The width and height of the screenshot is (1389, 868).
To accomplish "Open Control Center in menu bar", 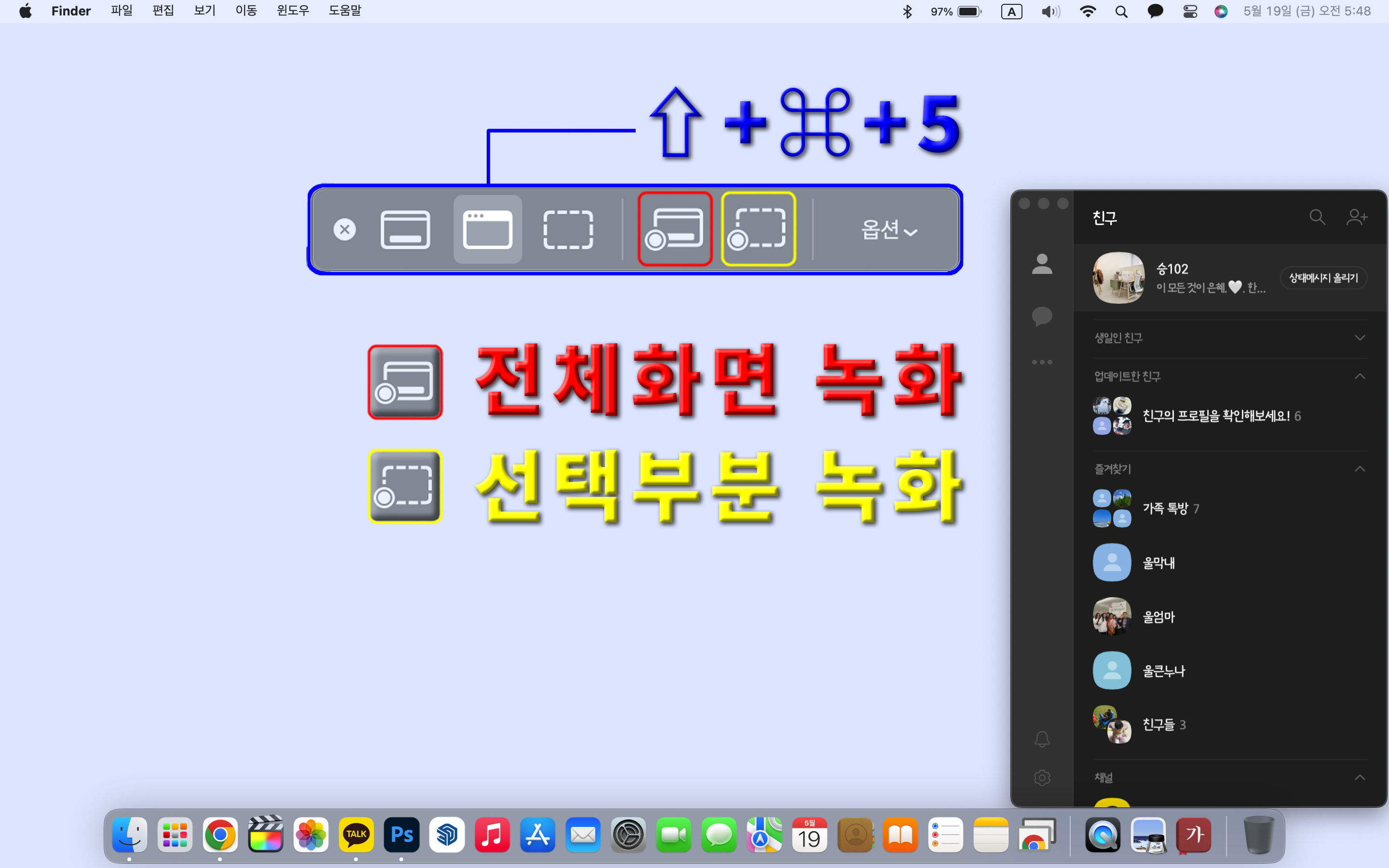I will [1190, 12].
